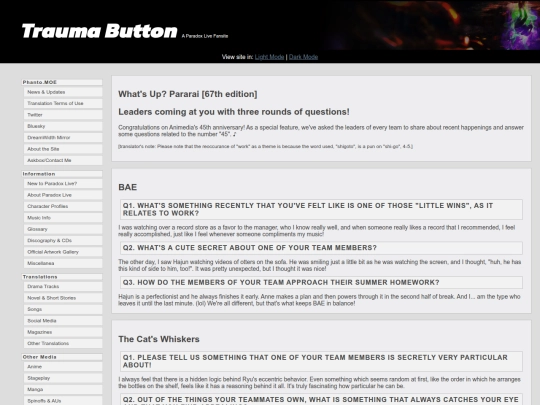The width and height of the screenshot is (540, 405).
Task: Open Anime page under Other Media
Action: click(63, 367)
